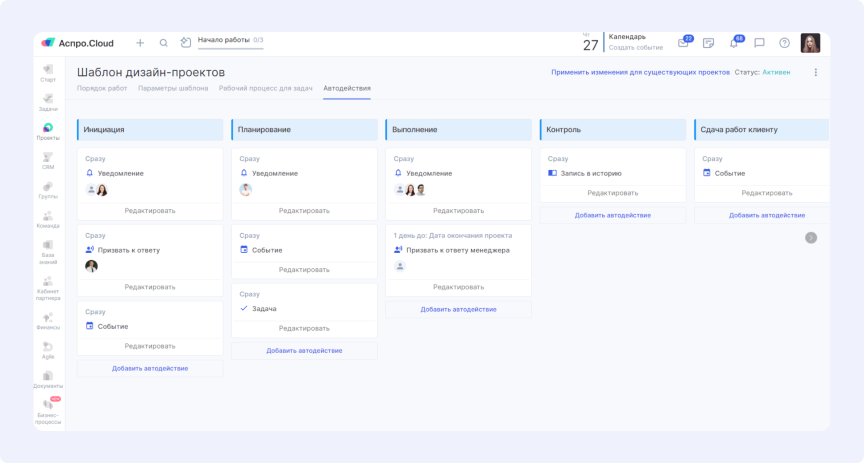Click the Инициация column header
The height and width of the screenshot is (463, 864).
point(150,130)
